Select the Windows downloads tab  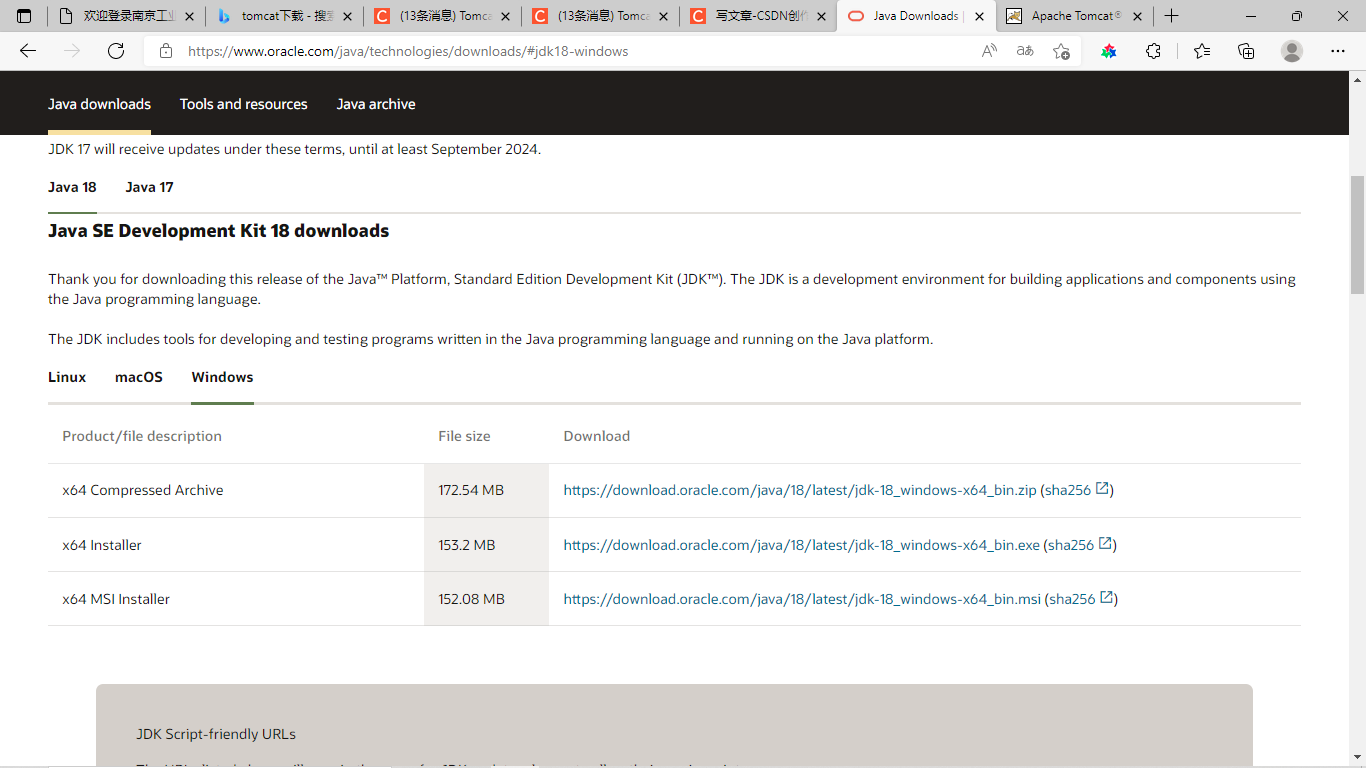pyautogui.click(x=222, y=377)
